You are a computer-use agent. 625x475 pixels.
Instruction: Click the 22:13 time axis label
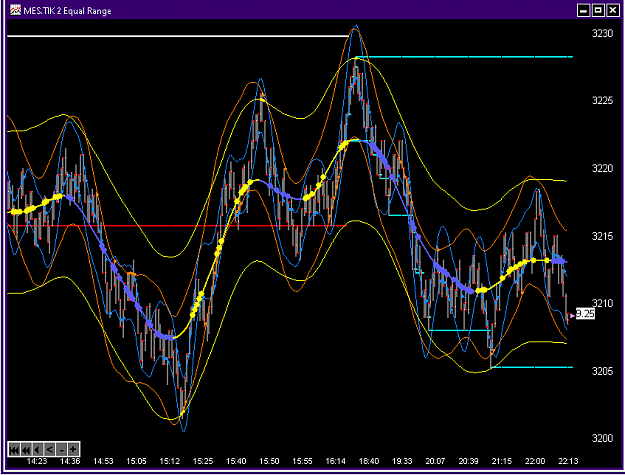point(568,461)
